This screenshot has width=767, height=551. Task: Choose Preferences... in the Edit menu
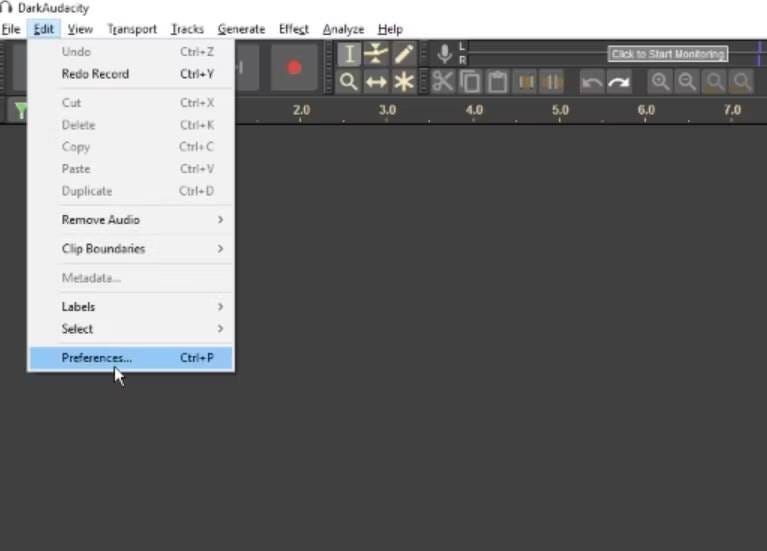tap(131, 358)
